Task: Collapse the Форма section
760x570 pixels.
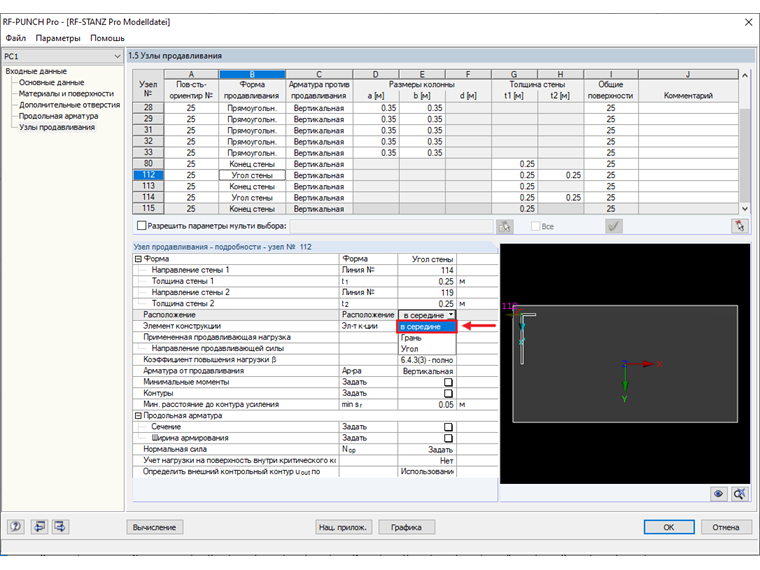Action: 138,259
